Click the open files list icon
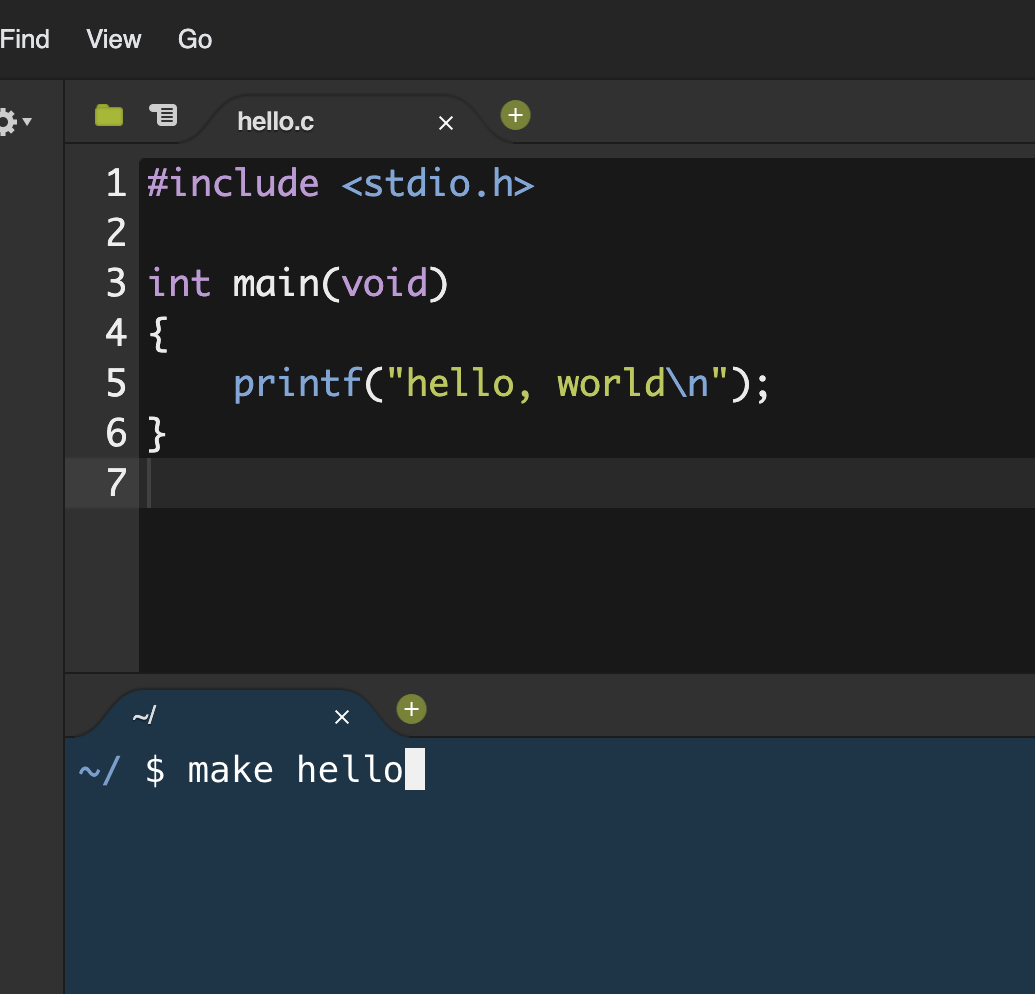 162,115
